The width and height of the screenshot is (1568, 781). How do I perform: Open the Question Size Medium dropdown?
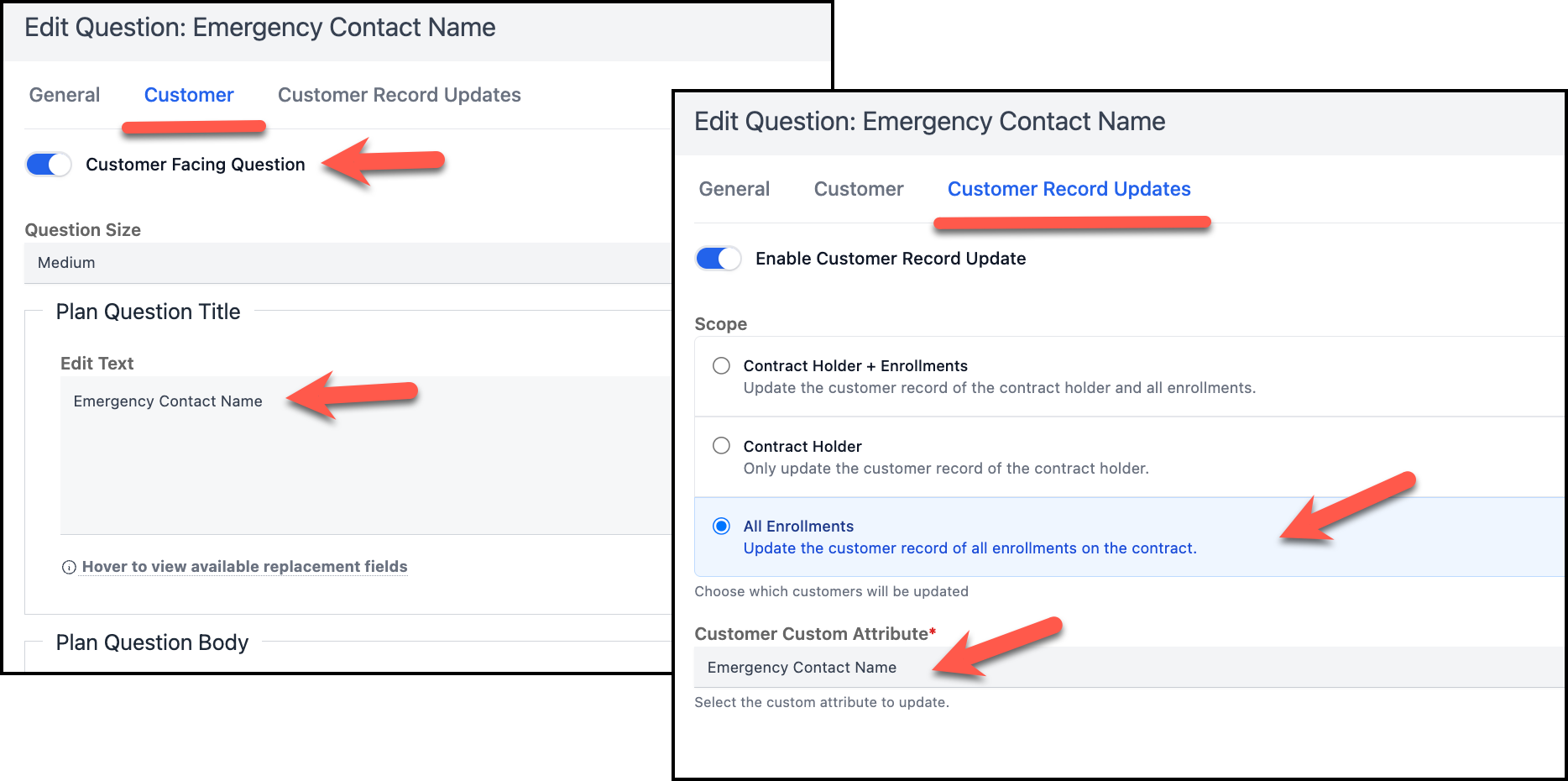pos(348,263)
